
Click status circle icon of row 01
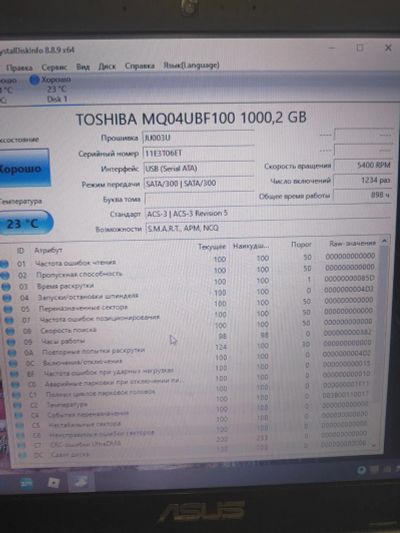click(x=4, y=264)
